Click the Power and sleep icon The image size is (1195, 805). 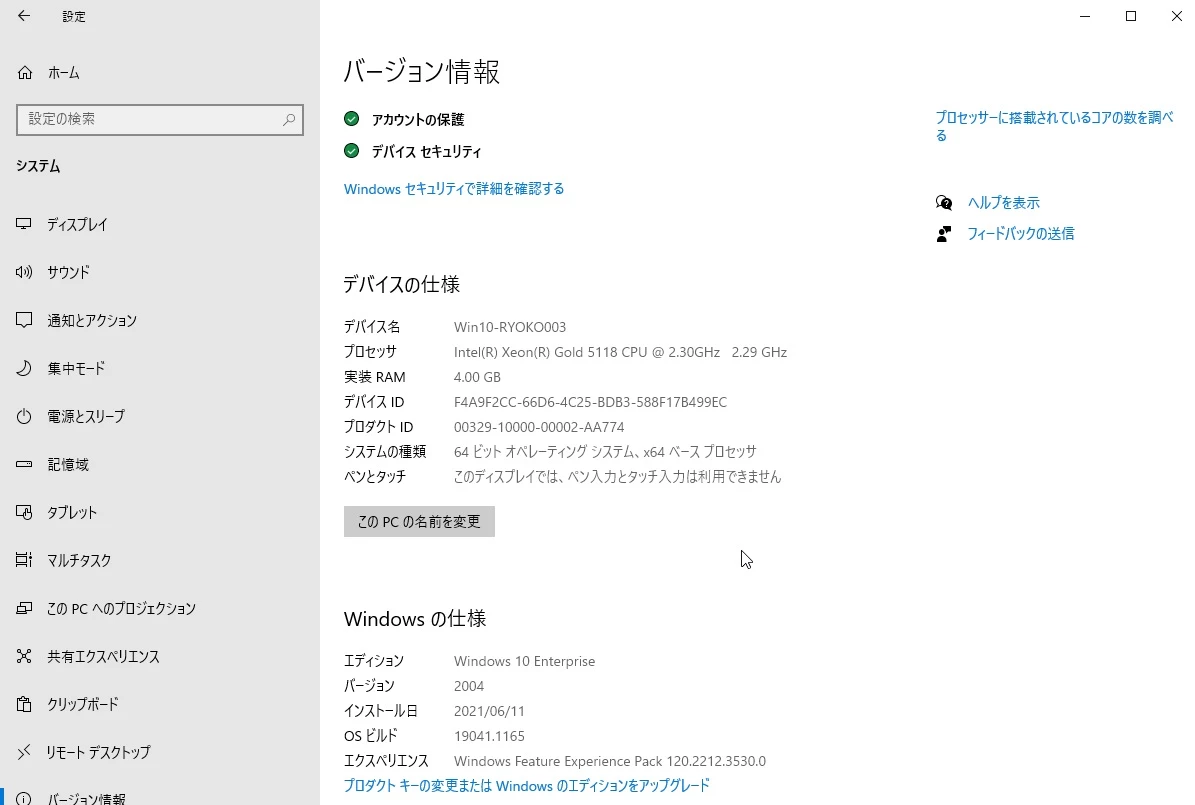pos(24,416)
